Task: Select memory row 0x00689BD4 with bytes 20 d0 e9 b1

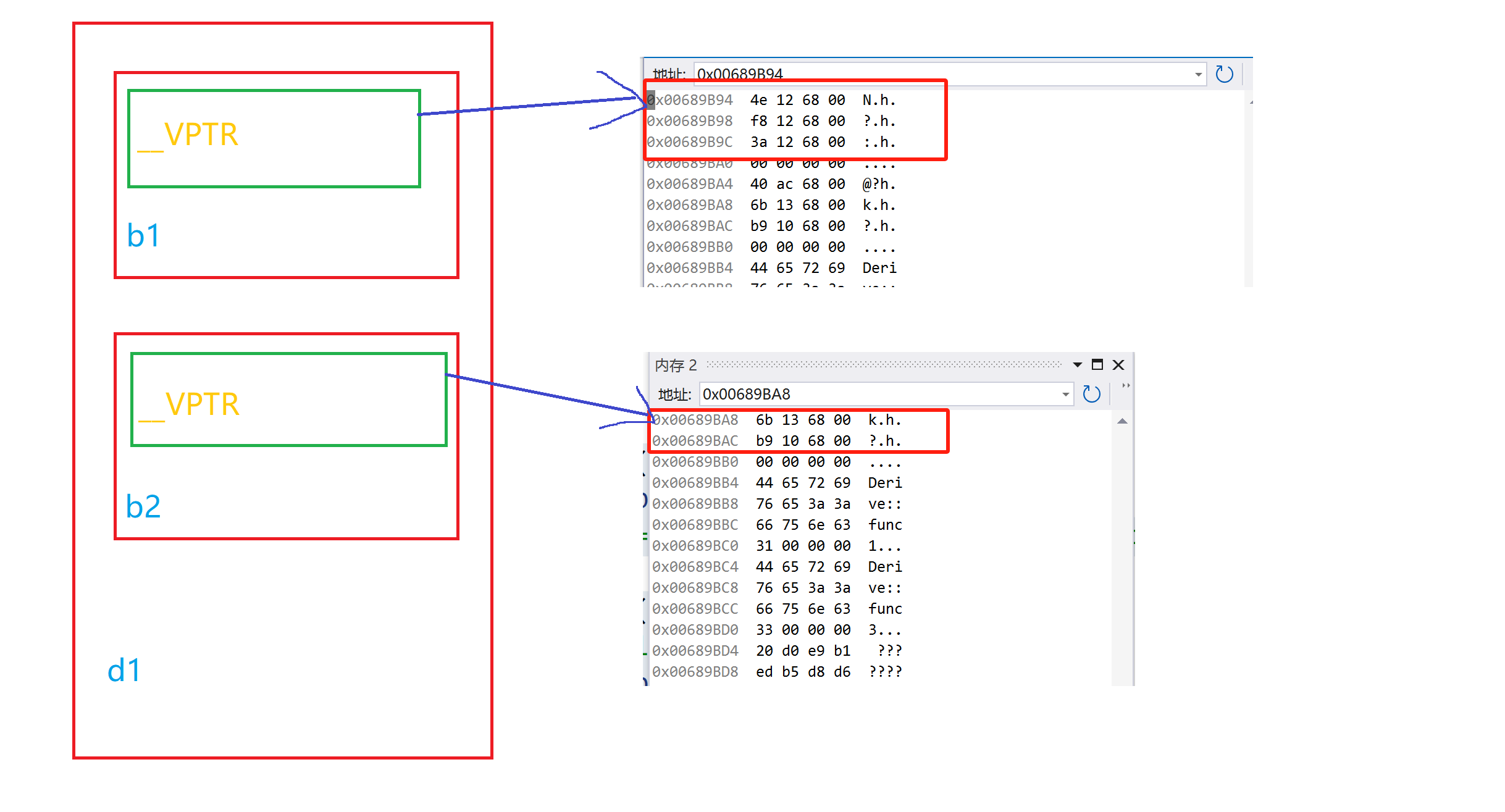Action: tap(777, 651)
